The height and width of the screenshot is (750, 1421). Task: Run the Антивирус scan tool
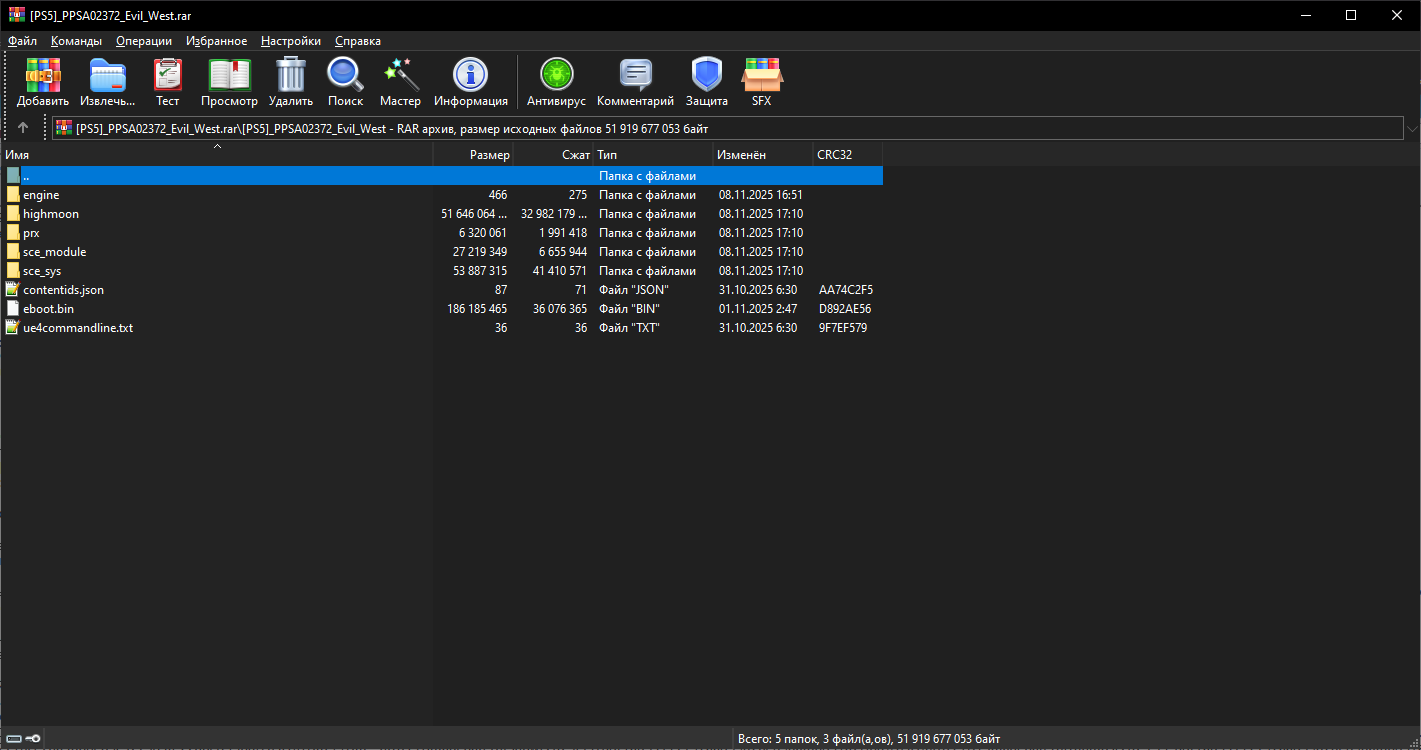coord(556,82)
